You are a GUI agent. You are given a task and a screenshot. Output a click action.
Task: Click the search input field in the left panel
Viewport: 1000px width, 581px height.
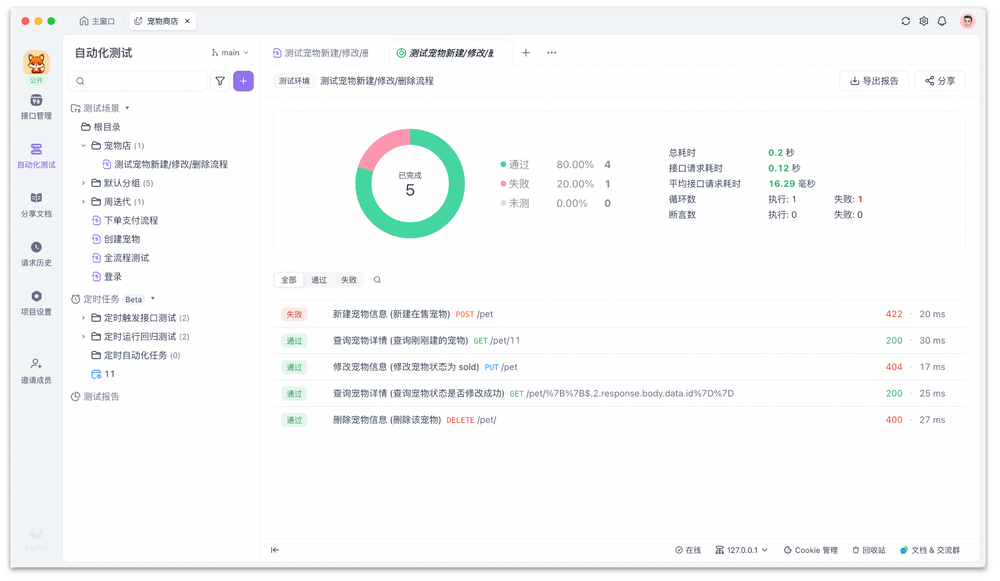click(140, 81)
